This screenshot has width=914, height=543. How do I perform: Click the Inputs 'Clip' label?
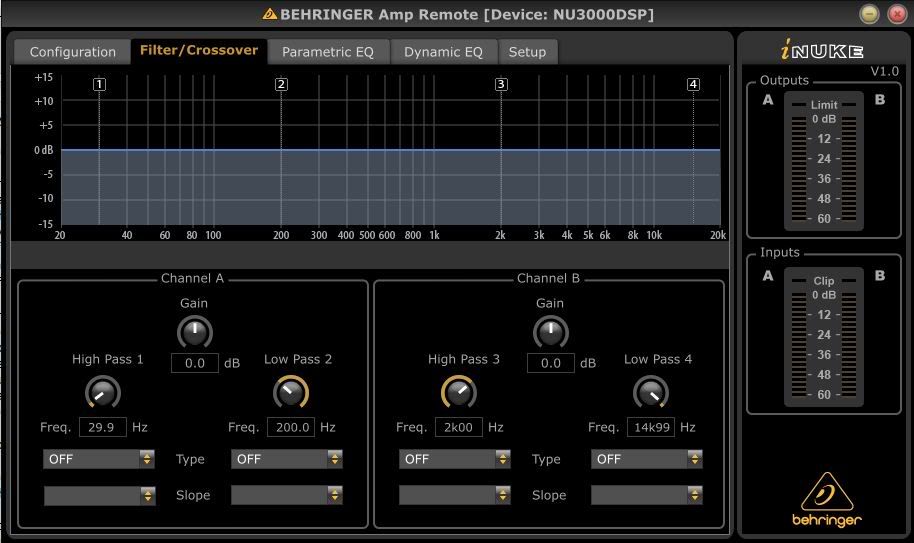[824, 281]
